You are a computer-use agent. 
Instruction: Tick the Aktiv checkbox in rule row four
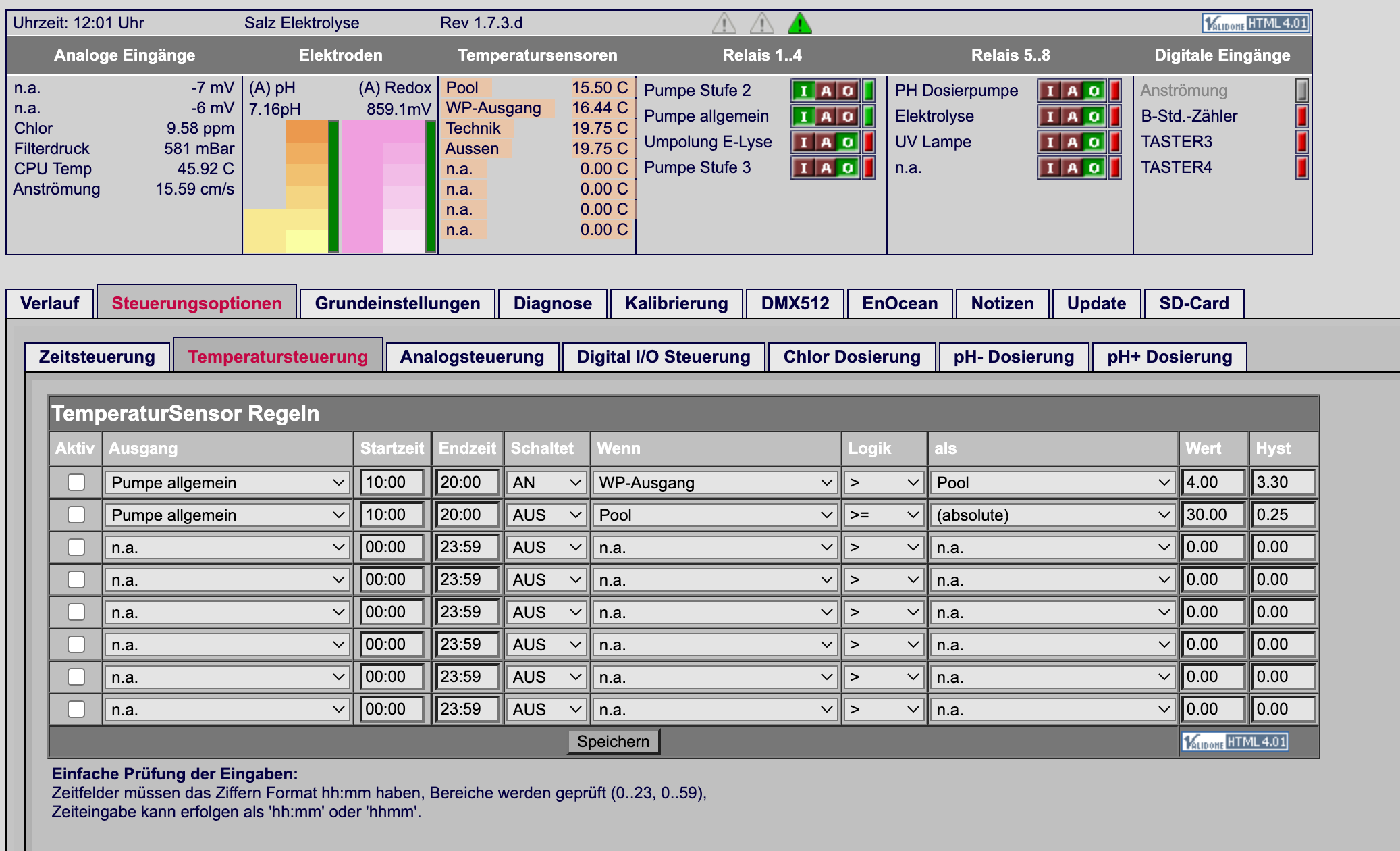point(76,579)
